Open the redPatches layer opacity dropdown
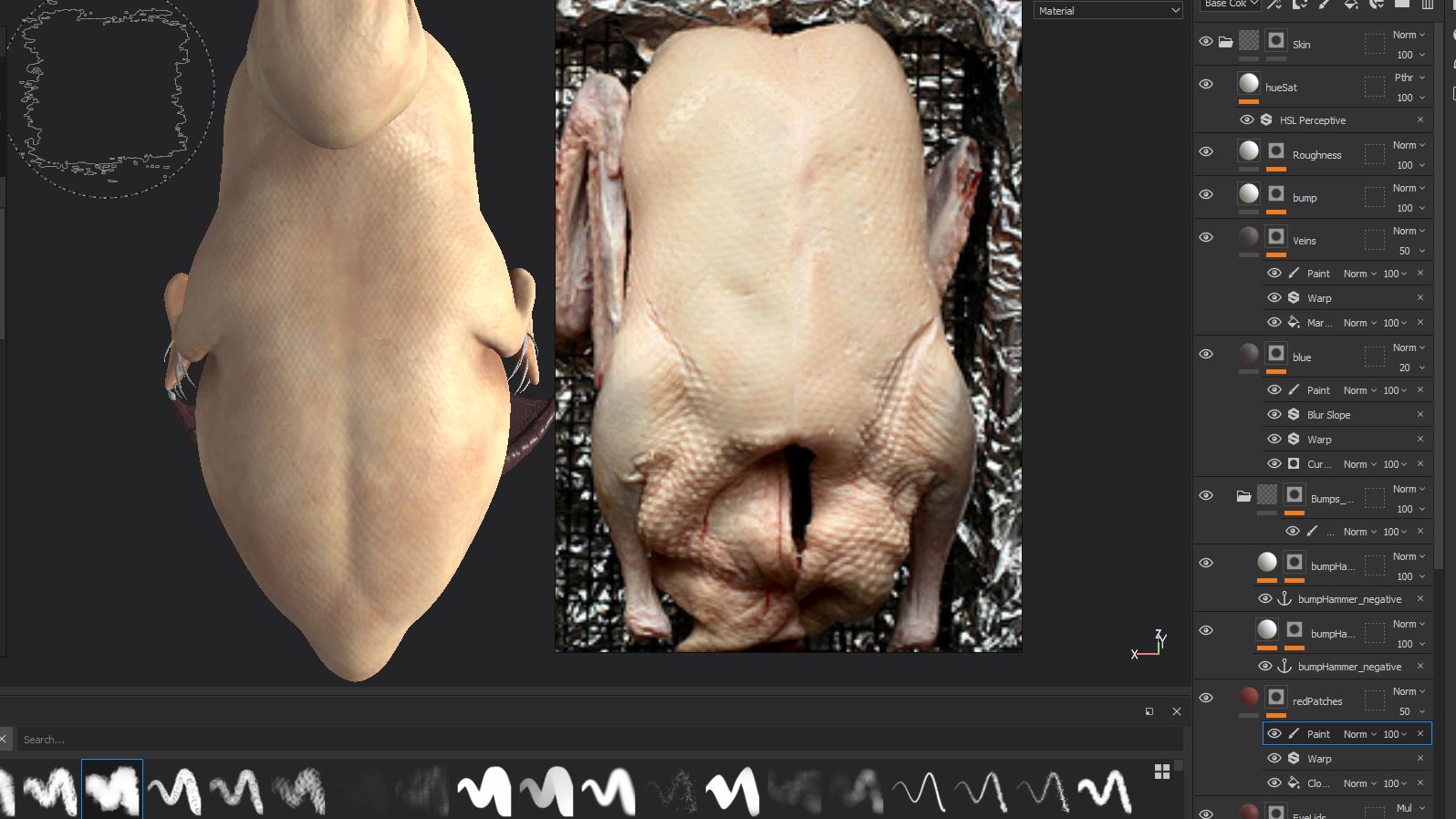Screen dimensions: 1456x819 click(1411, 711)
